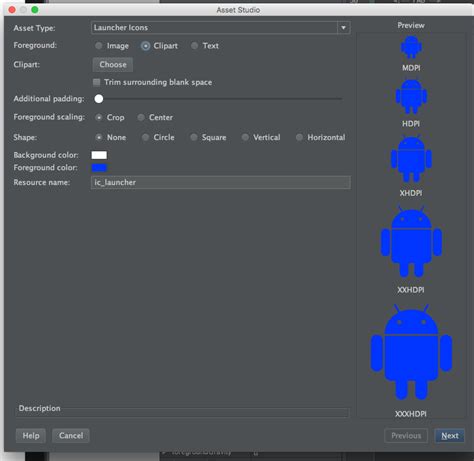Choose Circle shape radio button
The image size is (474, 461).
pyautogui.click(x=145, y=137)
